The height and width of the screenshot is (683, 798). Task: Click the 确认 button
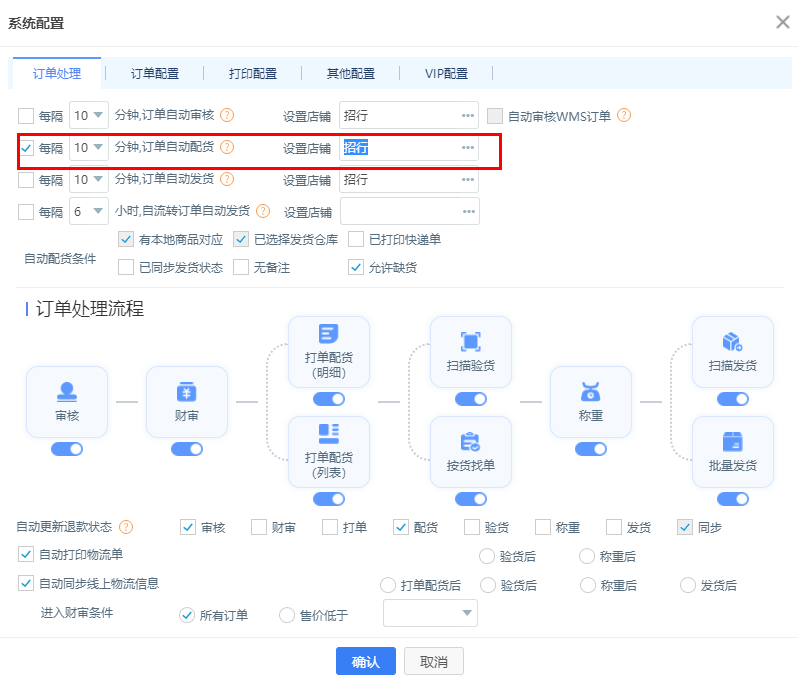click(x=366, y=662)
